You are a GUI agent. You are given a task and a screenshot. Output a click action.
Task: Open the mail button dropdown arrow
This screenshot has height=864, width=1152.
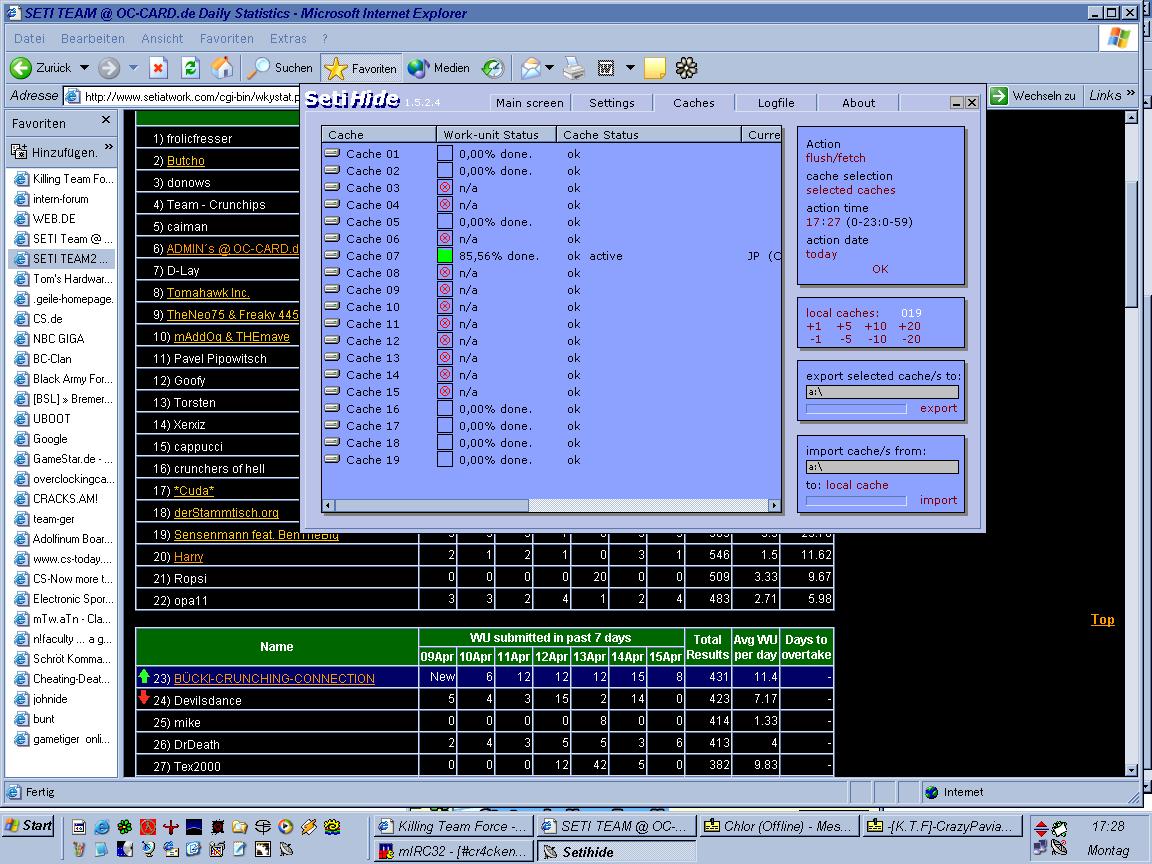(x=549, y=68)
